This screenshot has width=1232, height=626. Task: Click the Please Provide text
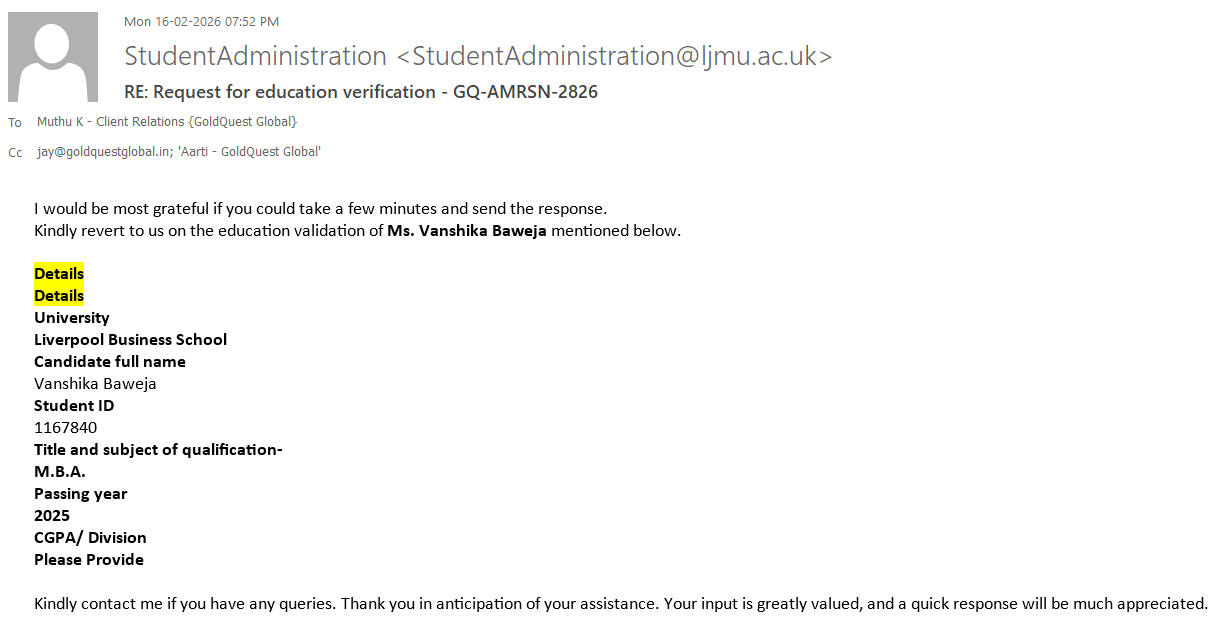pos(89,560)
